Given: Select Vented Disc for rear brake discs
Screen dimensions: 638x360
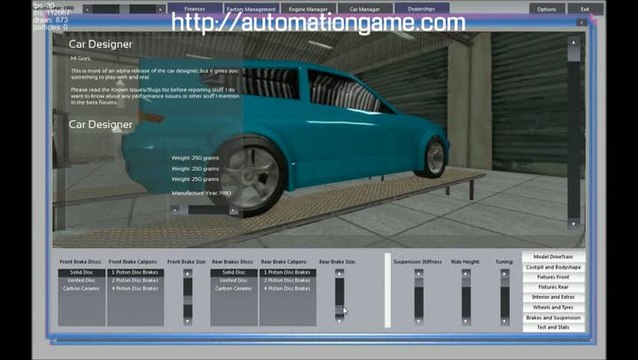Looking at the screenshot, I should pyautogui.click(x=234, y=280).
